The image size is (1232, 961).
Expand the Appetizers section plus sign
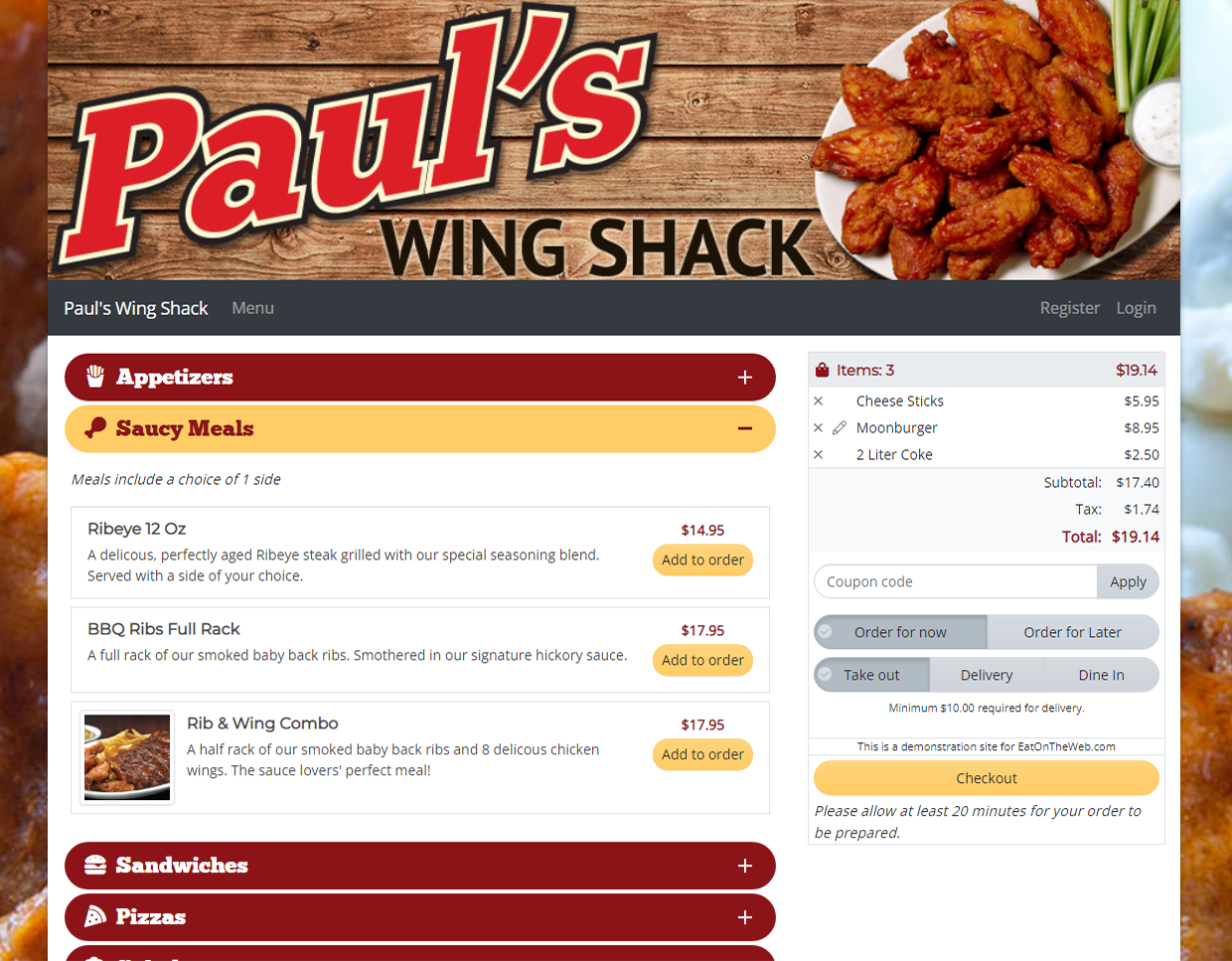pos(745,378)
